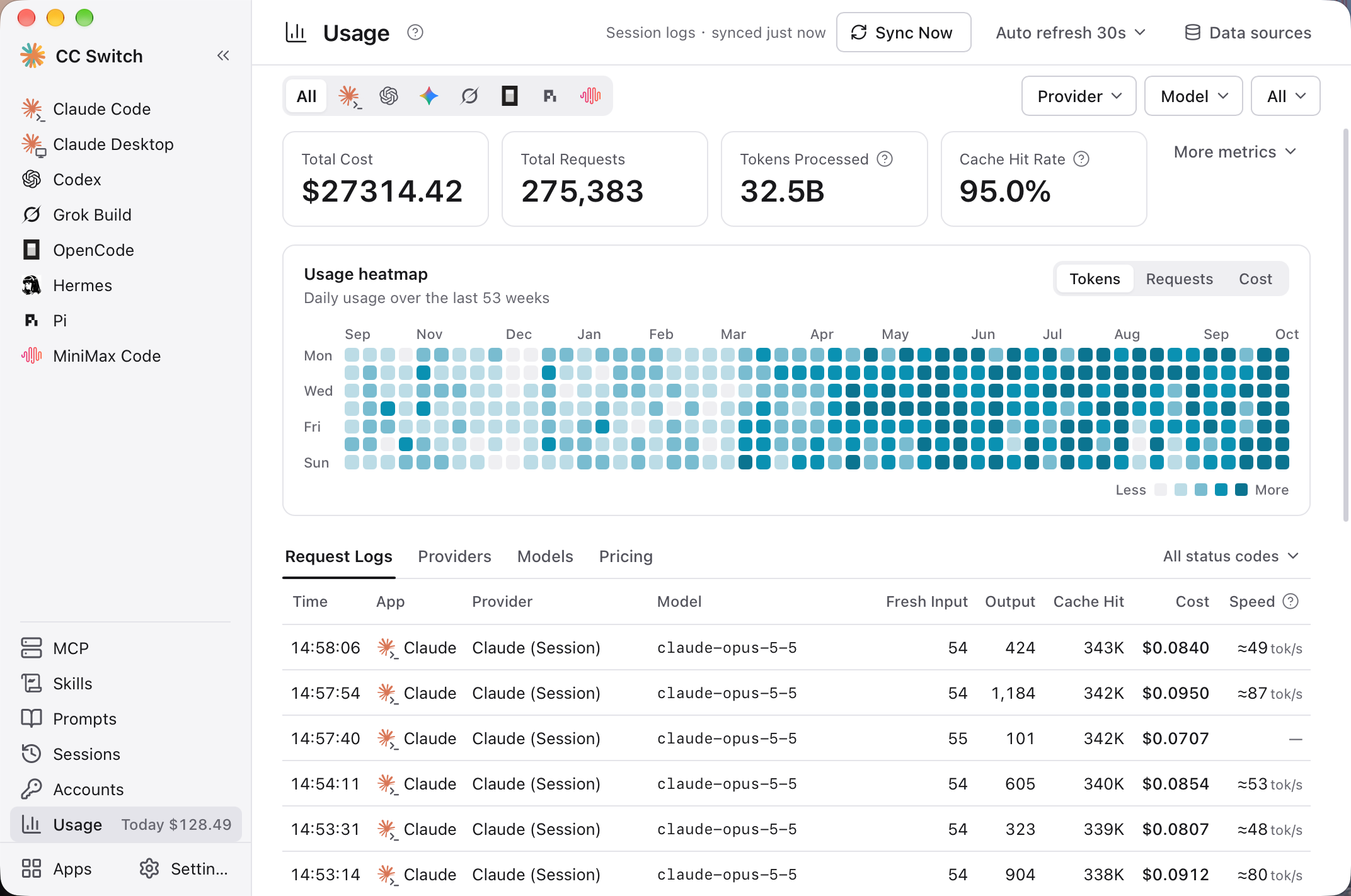
Task: Click the medium-teal third legend swatch
Action: point(1201,490)
